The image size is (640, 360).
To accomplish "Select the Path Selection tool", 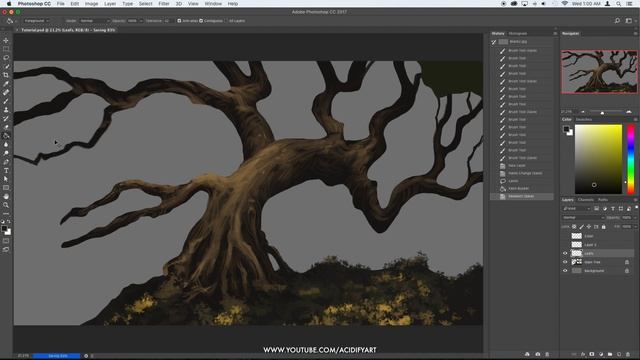I will (6, 179).
